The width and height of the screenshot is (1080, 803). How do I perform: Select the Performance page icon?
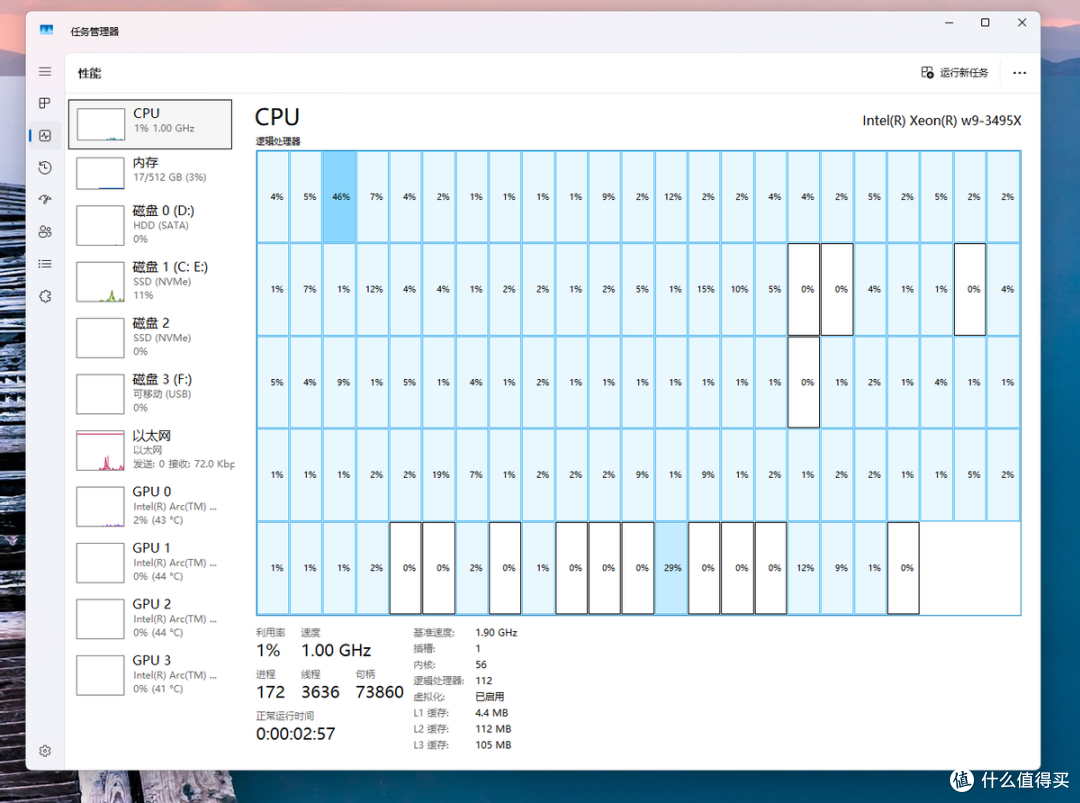tap(45, 136)
